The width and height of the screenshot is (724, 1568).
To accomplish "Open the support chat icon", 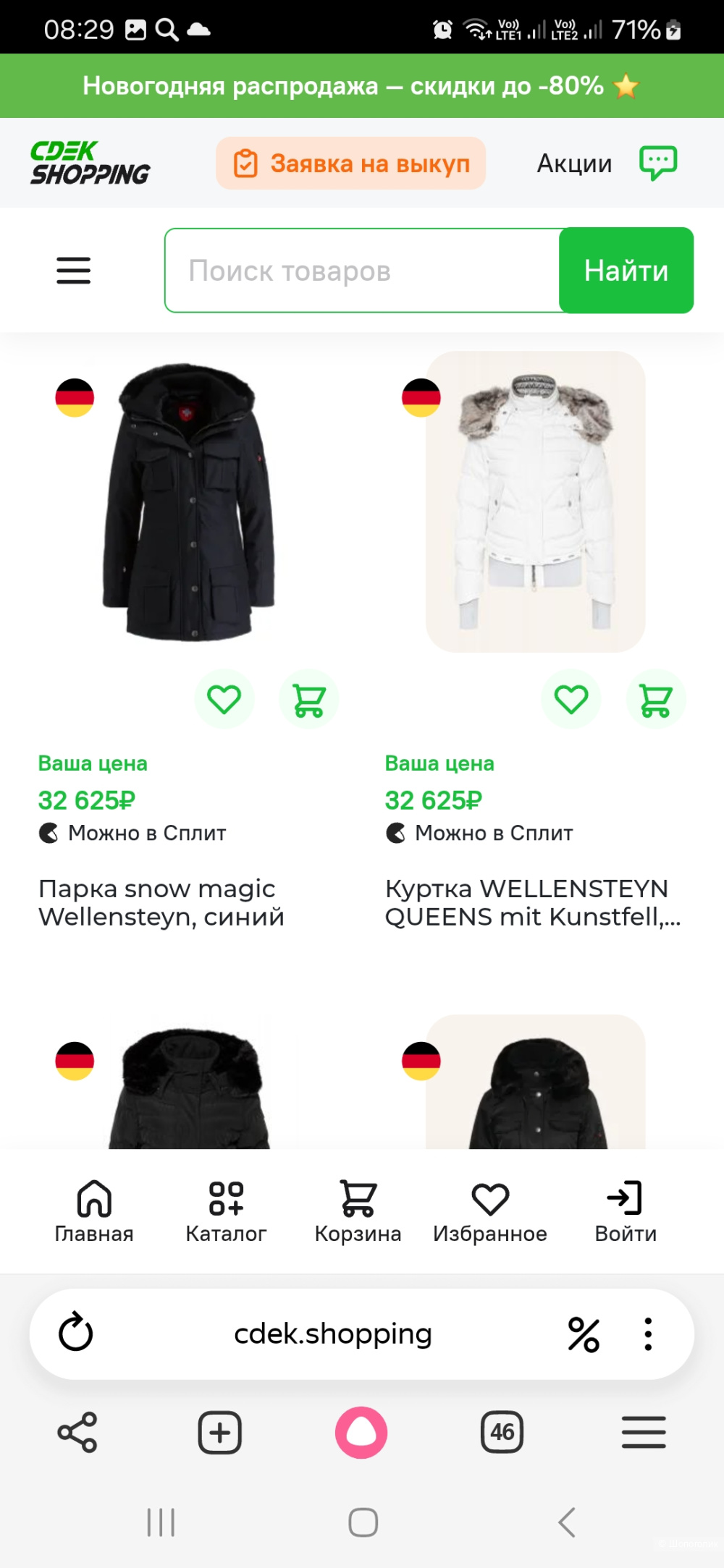I will [657, 163].
